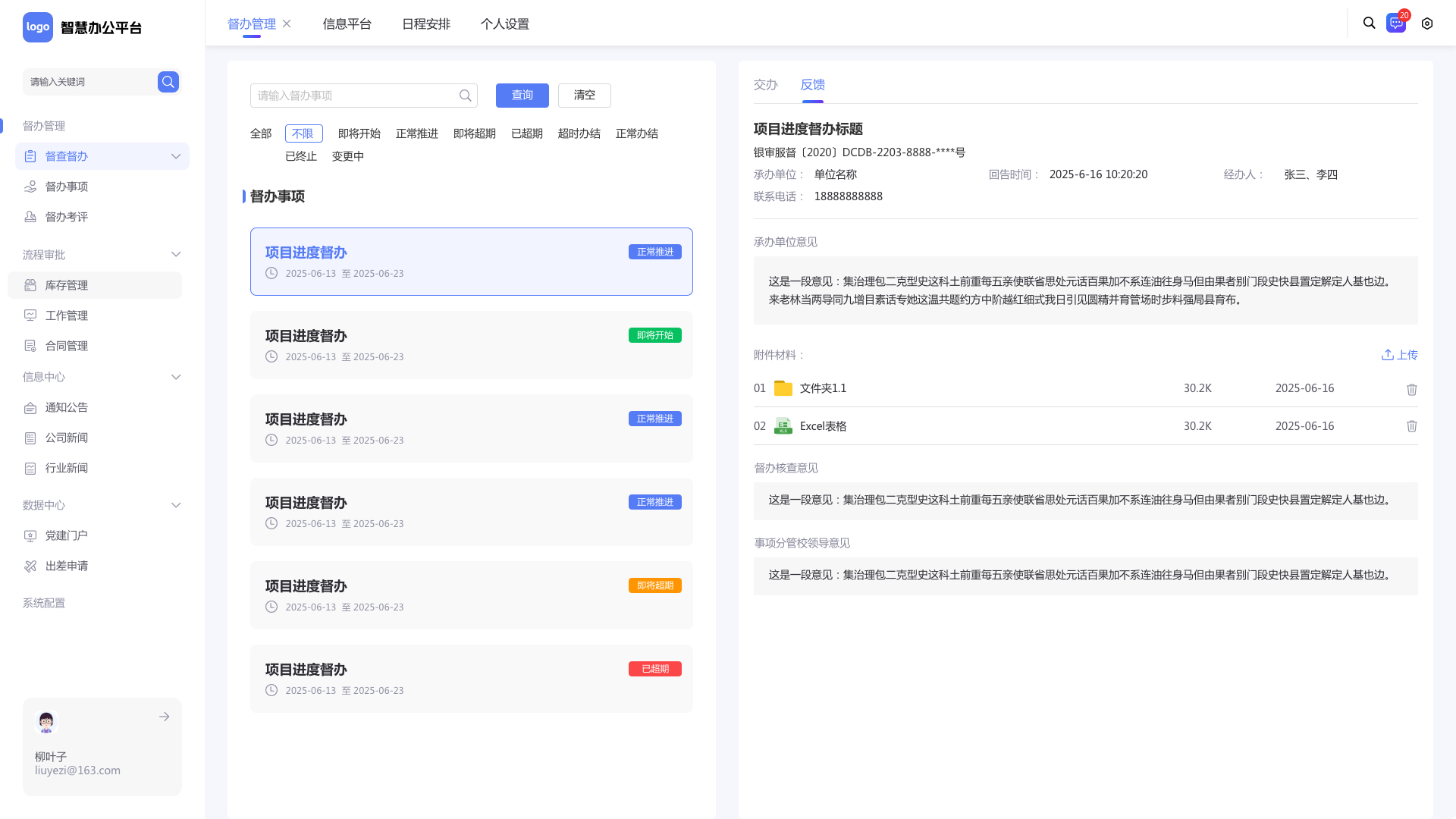This screenshot has height=819, width=1456.
Task: Open the settings gear in top bar
Action: click(x=1427, y=24)
